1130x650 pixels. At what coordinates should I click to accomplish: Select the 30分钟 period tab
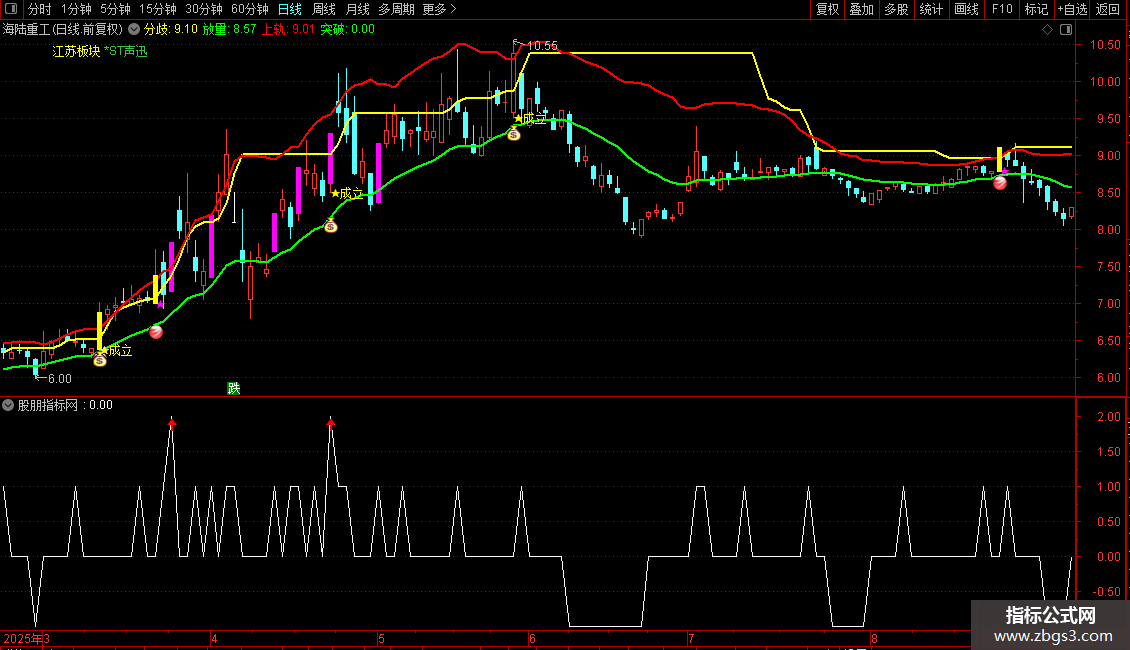click(203, 9)
